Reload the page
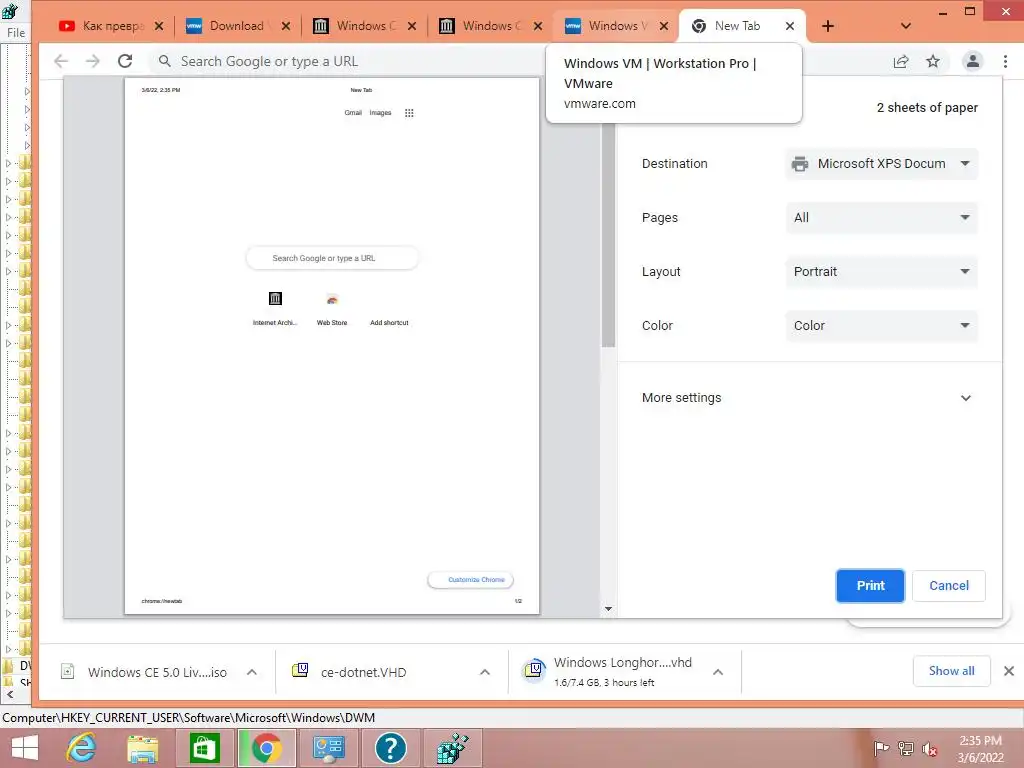The width and height of the screenshot is (1024, 768). [125, 61]
